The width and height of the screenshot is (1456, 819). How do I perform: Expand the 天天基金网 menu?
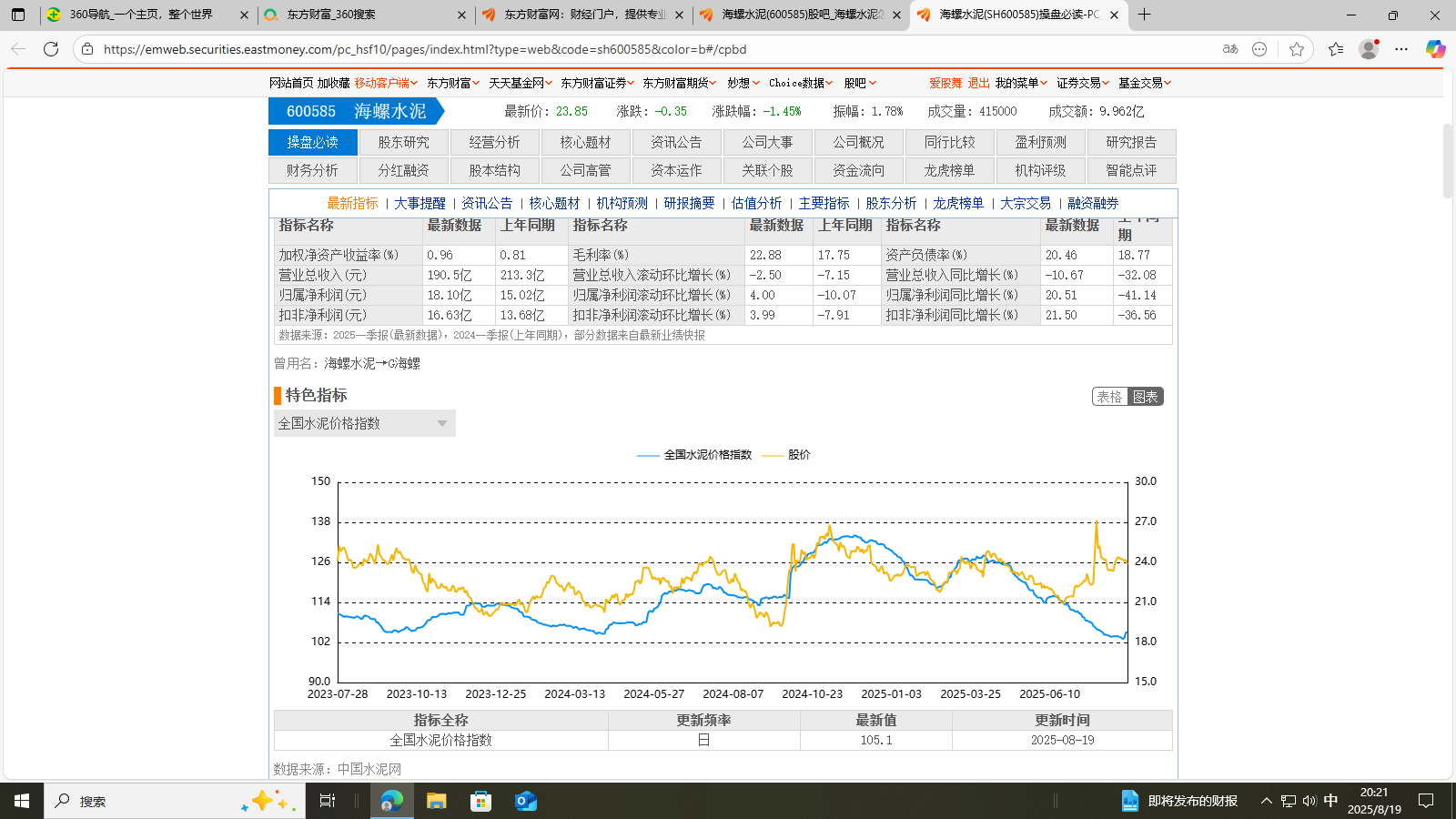(521, 83)
